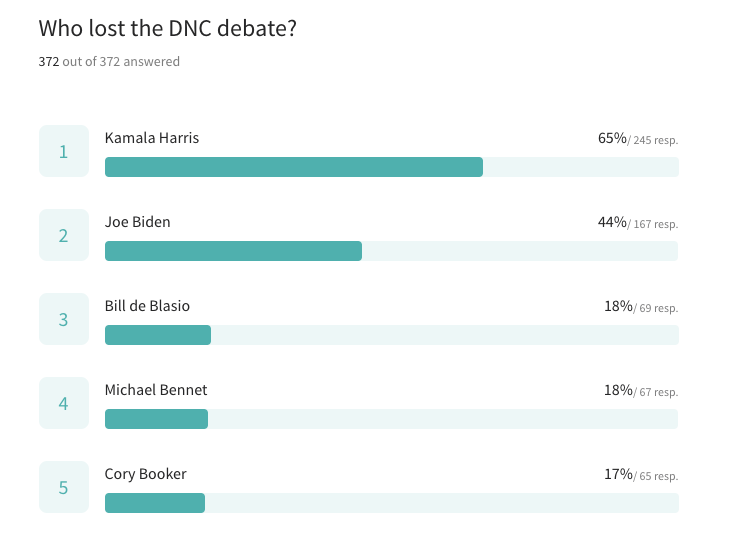Click Michael Bennet's teal result bar
Screen dimensions: 738x551
coord(156,419)
